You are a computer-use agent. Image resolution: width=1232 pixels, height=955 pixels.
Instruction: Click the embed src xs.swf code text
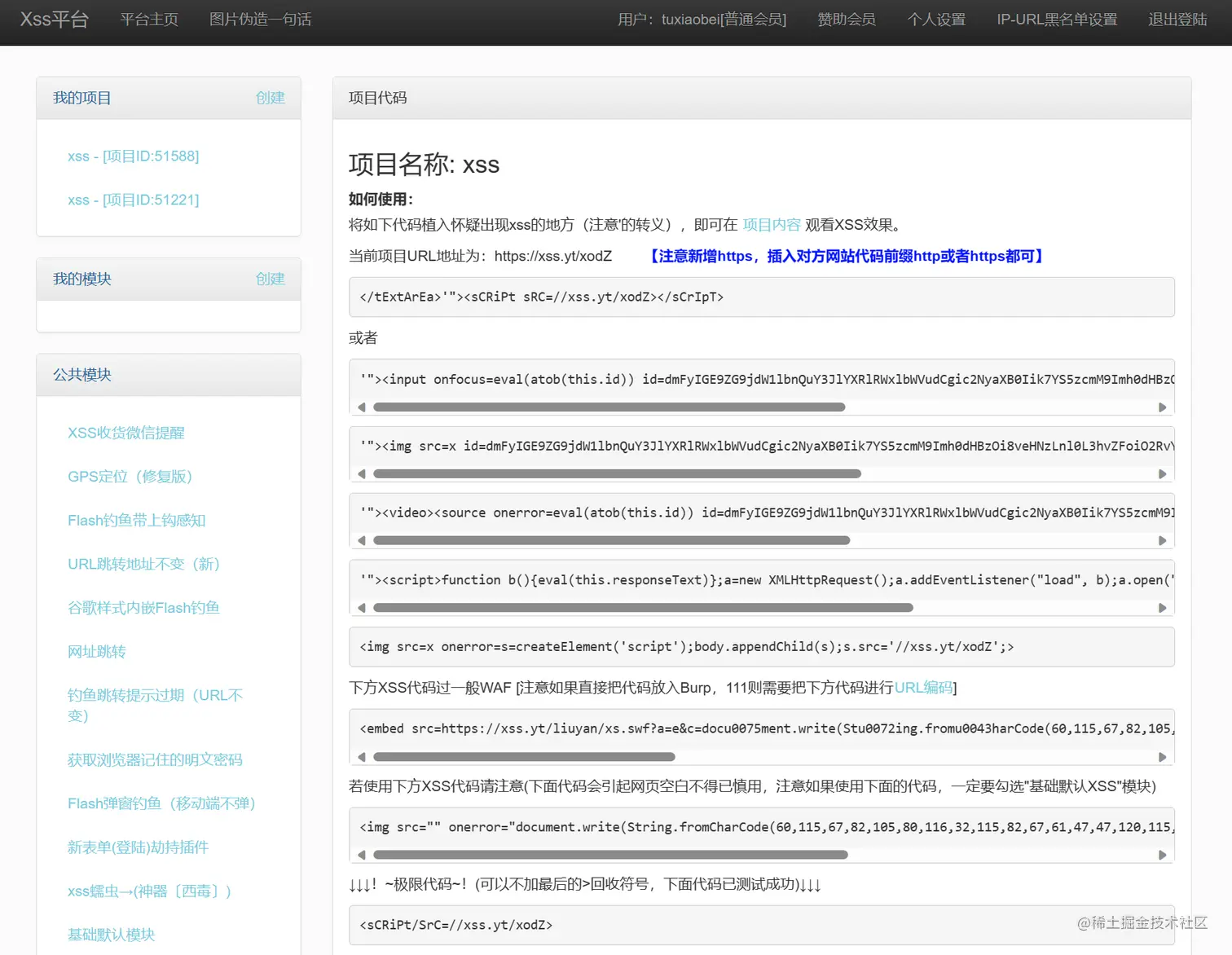(767, 729)
